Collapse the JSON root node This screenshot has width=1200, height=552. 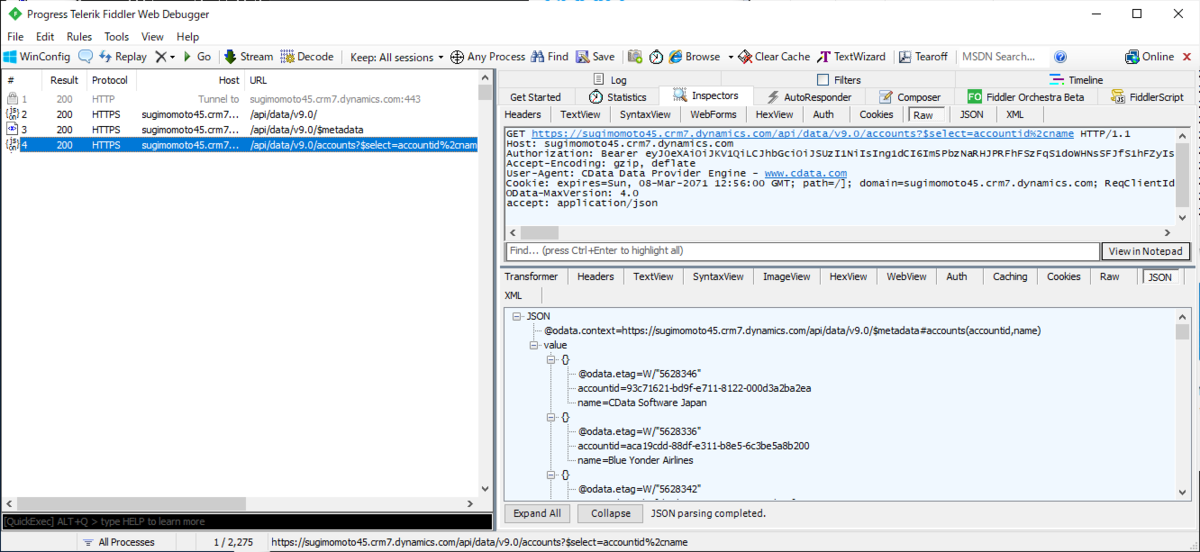[516, 316]
